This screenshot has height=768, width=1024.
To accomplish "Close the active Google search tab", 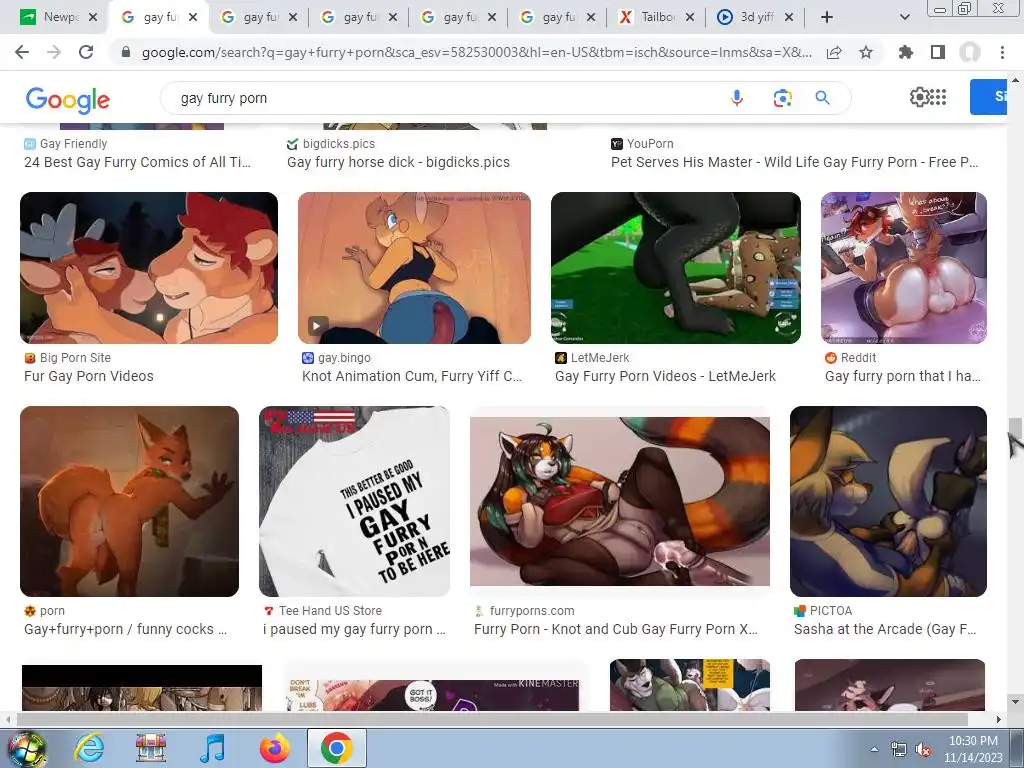I will click(193, 18).
